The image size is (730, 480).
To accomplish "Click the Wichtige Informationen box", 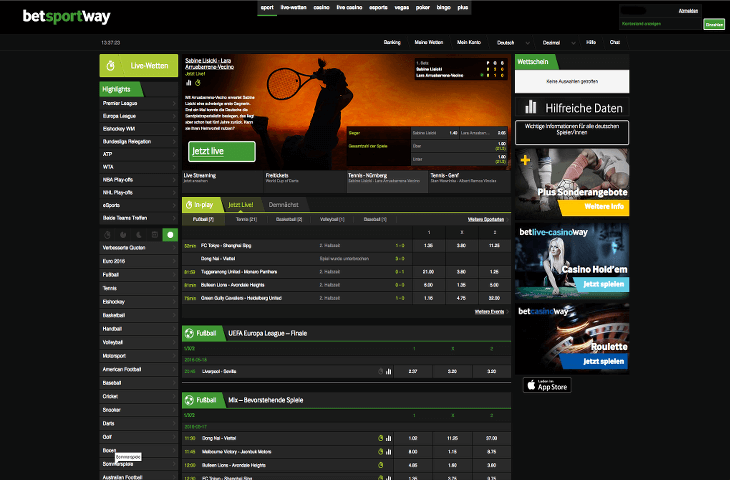I will (x=572, y=132).
